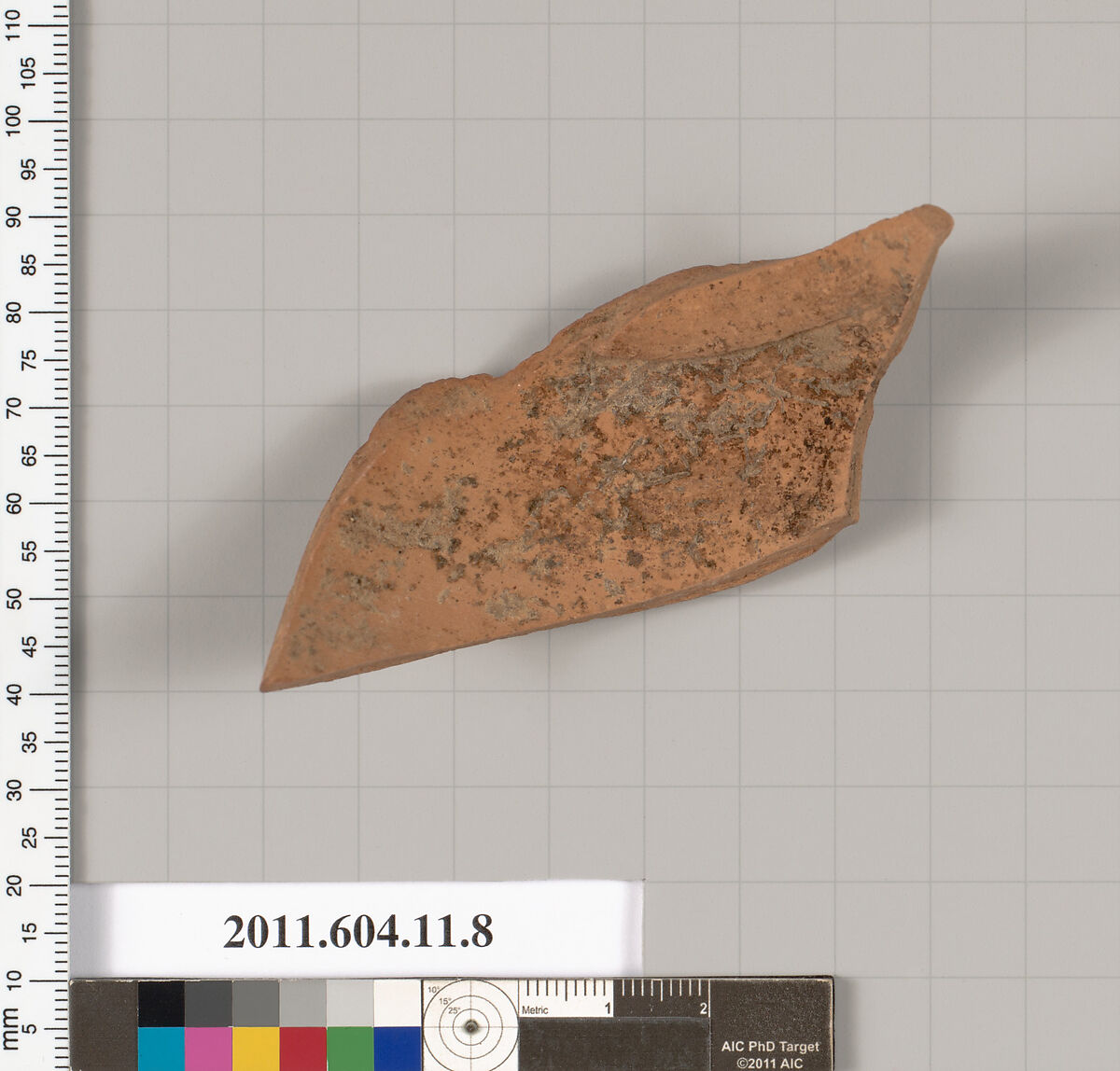Click the 15° angle marking on the target
This screenshot has width=1120, height=1071.
[442, 999]
